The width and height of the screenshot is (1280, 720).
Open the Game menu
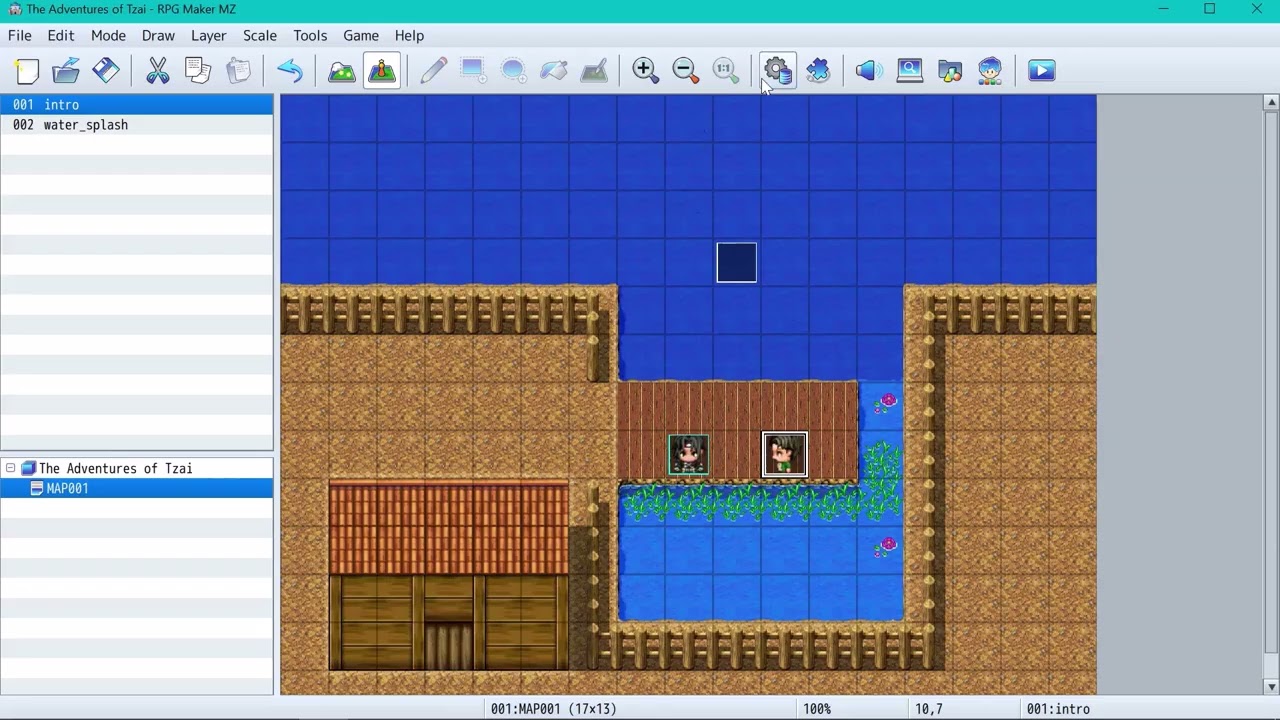pos(361,36)
